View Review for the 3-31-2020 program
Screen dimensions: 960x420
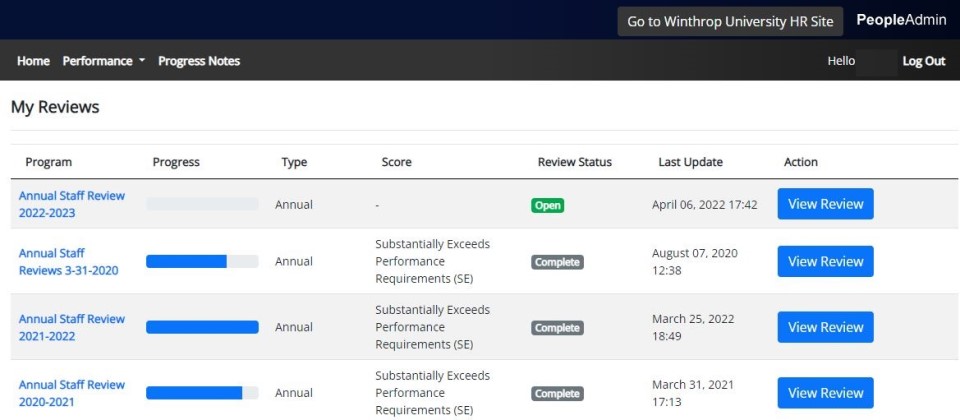825,262
